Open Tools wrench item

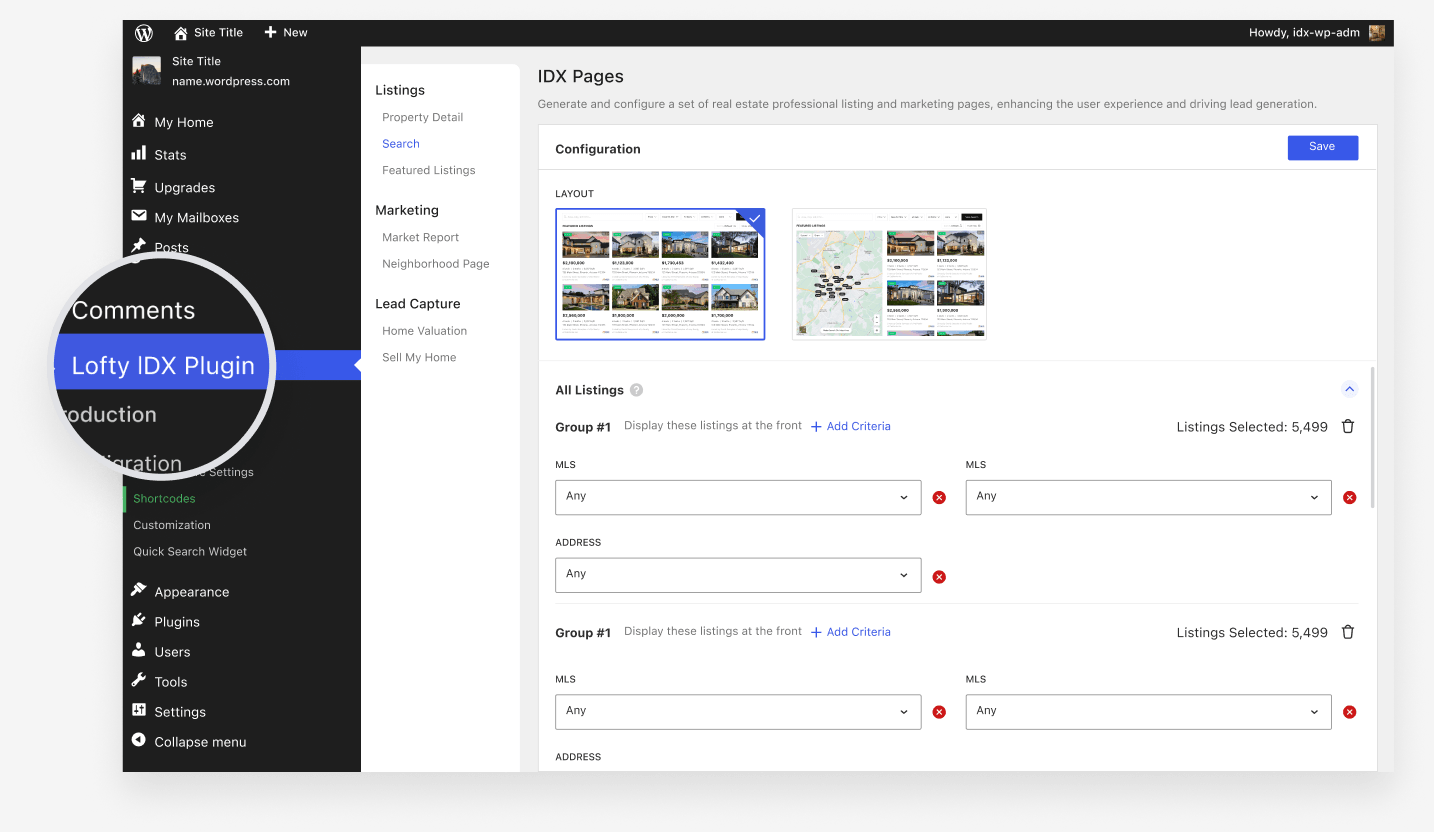[160, 682]
